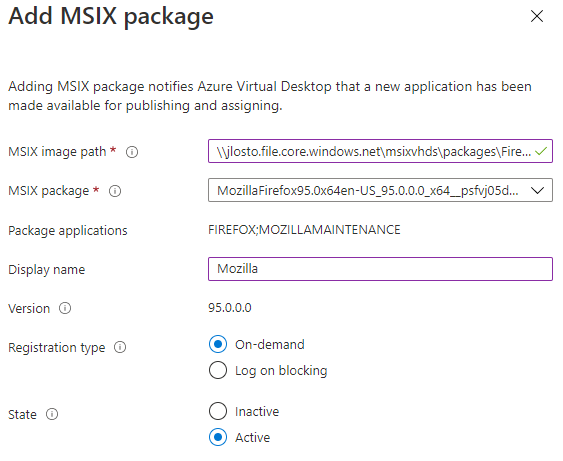Click the Registration type info icon
Screen dimensions: 563x461
click(x=120, y=347)
